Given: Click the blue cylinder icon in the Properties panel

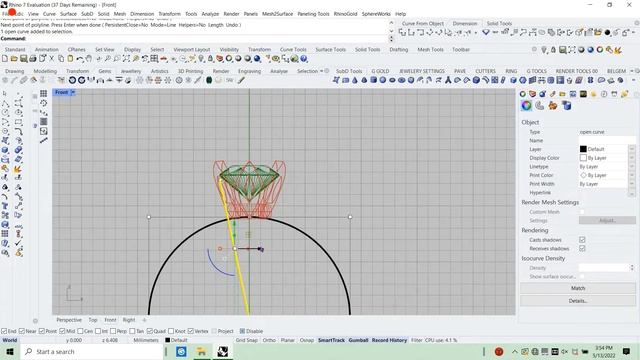Looking at the screenshot, I should [x=567, y=106].
